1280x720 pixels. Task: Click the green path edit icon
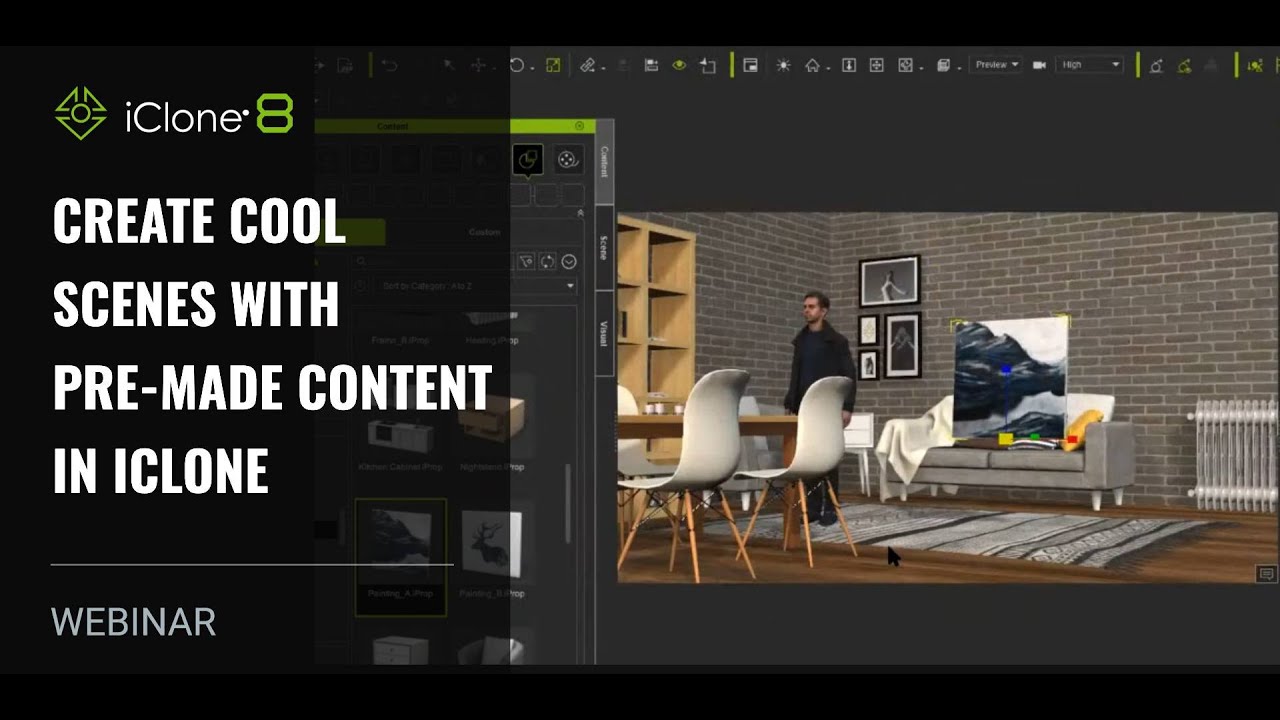click(1184, 66)
